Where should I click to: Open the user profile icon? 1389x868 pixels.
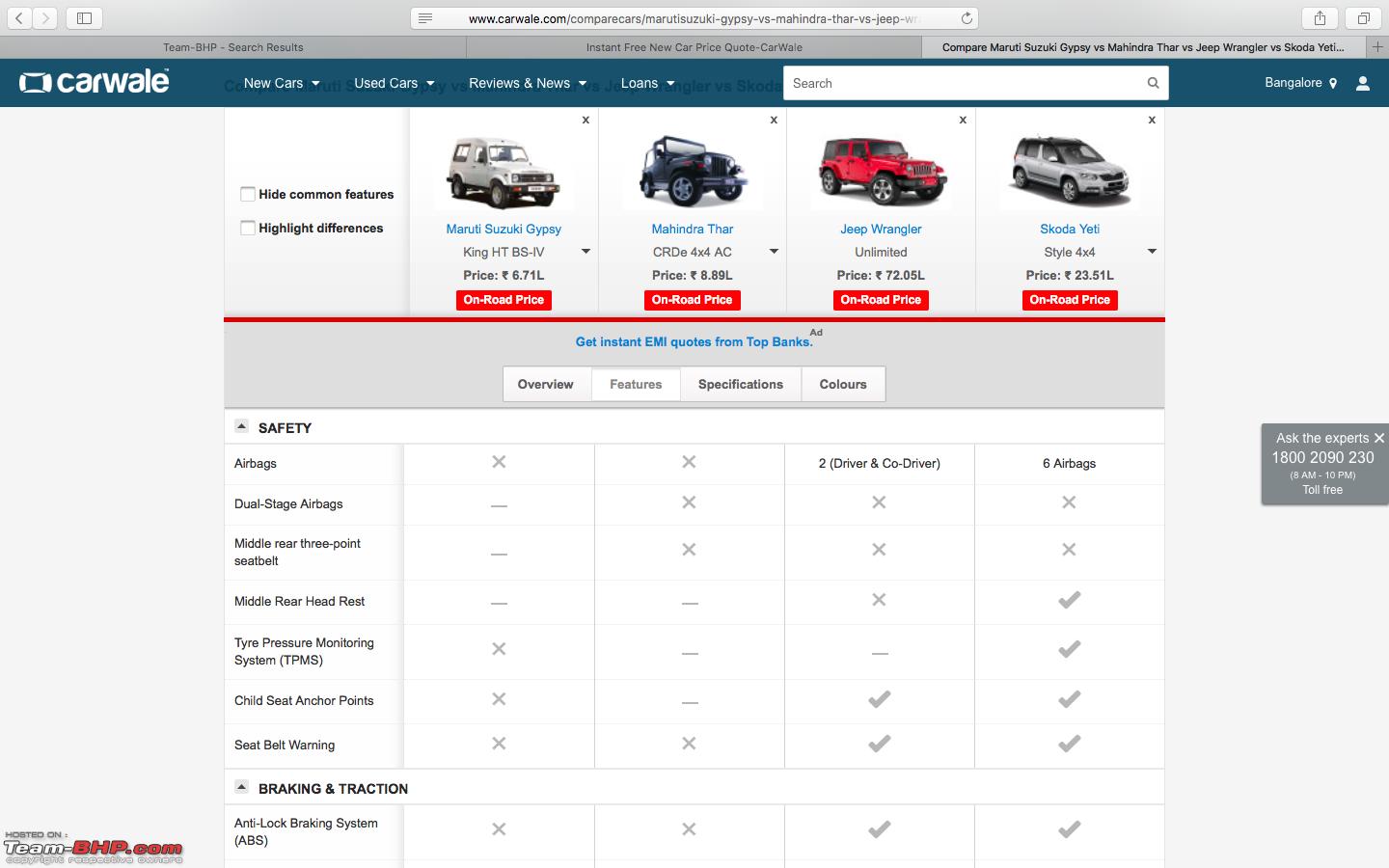[1363, 84]
